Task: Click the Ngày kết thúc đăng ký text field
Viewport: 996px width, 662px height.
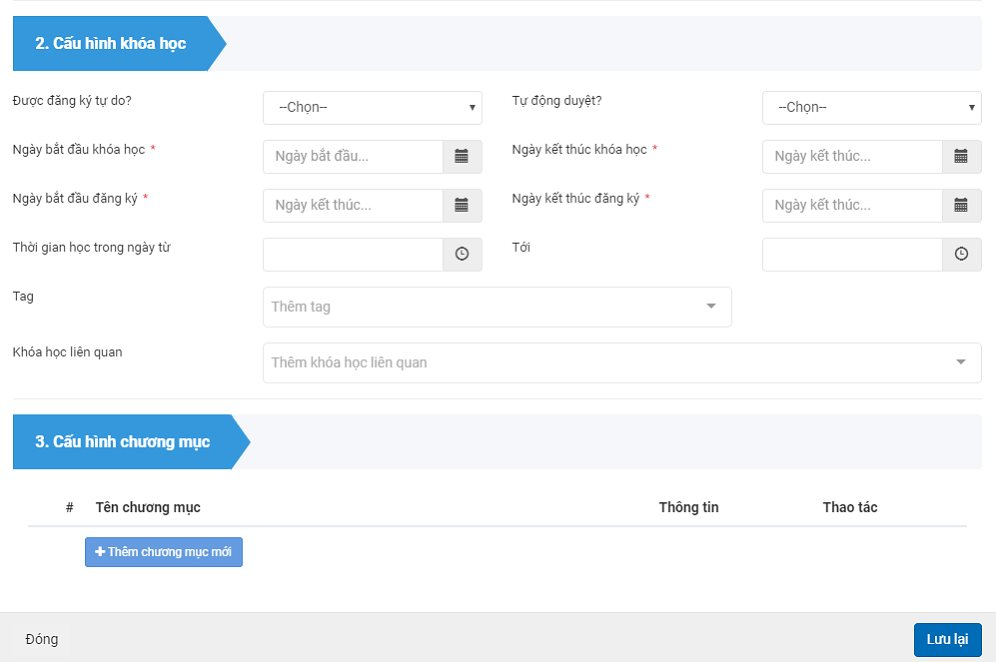Action: pos(852,205)
